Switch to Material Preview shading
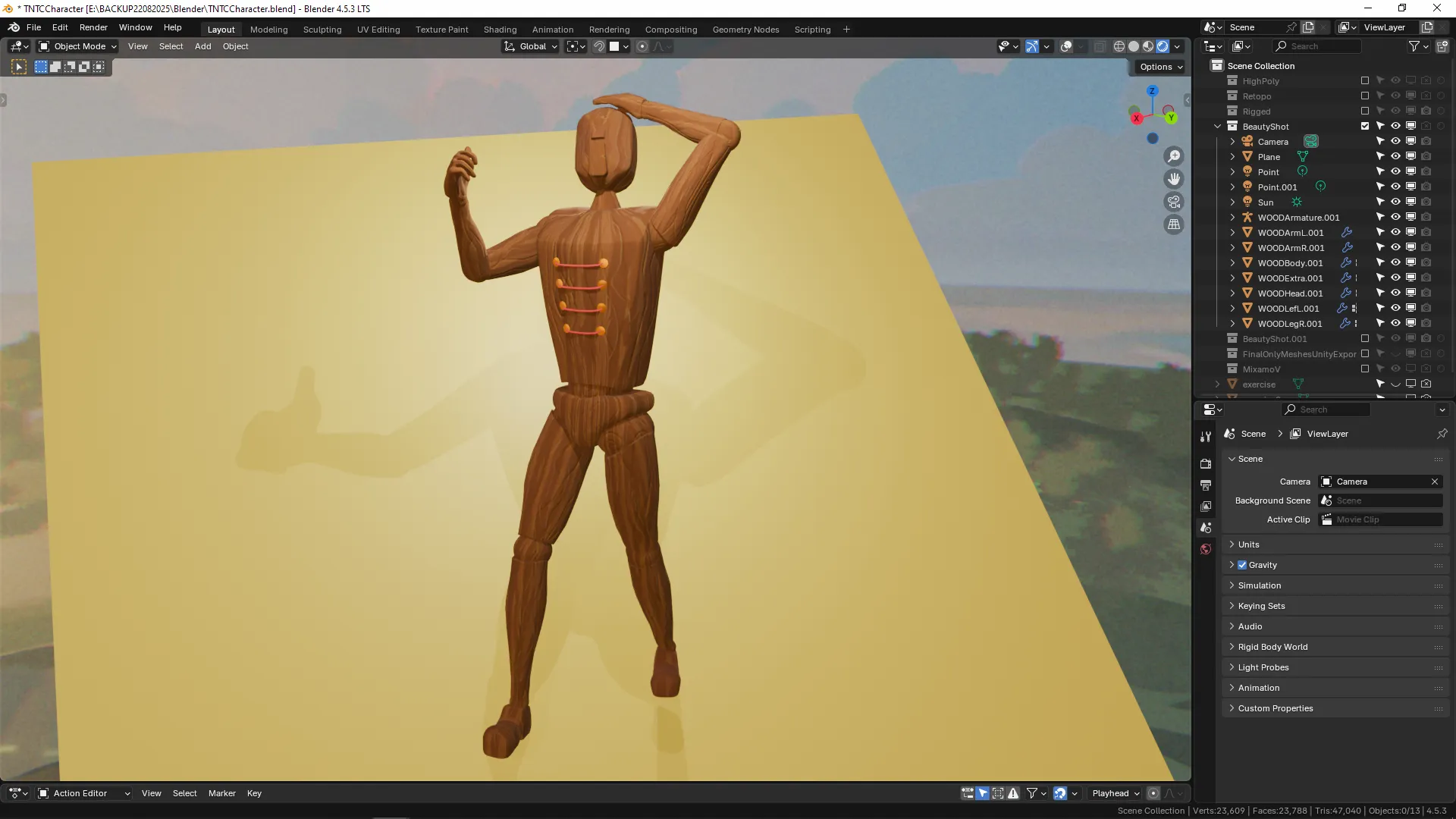The image size is (1456, 819). pos(1148,46)
